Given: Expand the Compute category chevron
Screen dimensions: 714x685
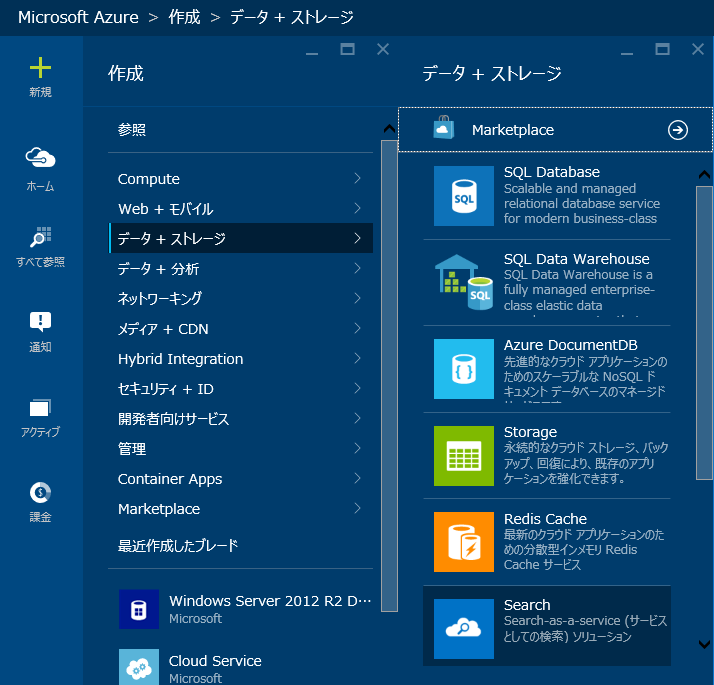Looking at the screenshot, I should point(357,178).
